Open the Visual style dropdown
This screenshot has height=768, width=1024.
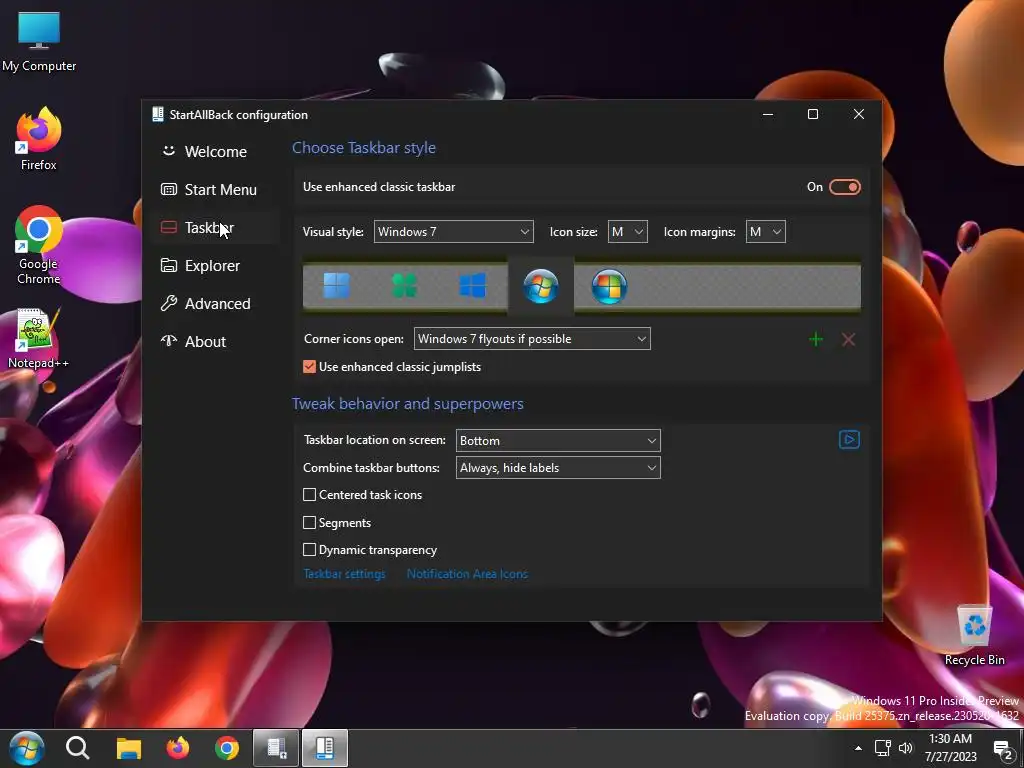(x=453, y=231)
